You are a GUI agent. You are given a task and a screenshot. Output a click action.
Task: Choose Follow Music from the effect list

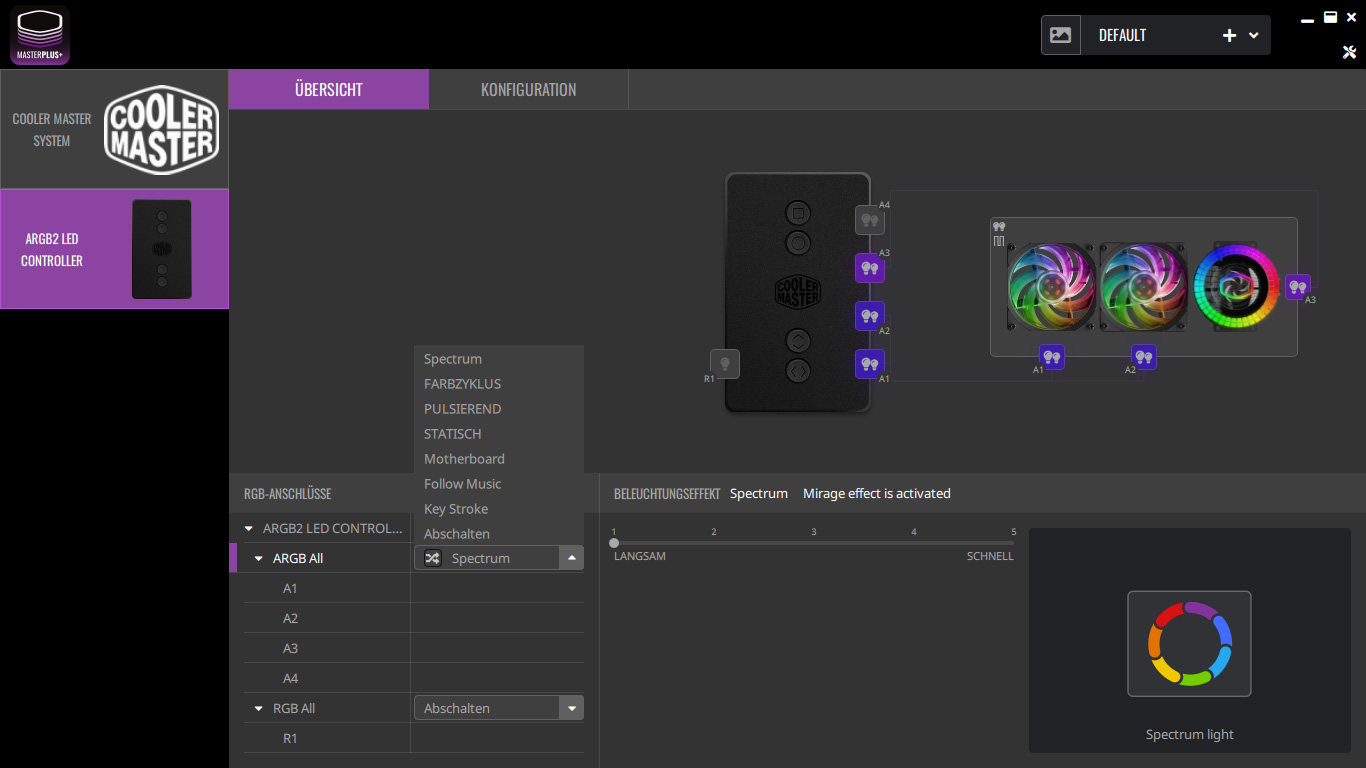pyautogui.click(x=498, y=484)
